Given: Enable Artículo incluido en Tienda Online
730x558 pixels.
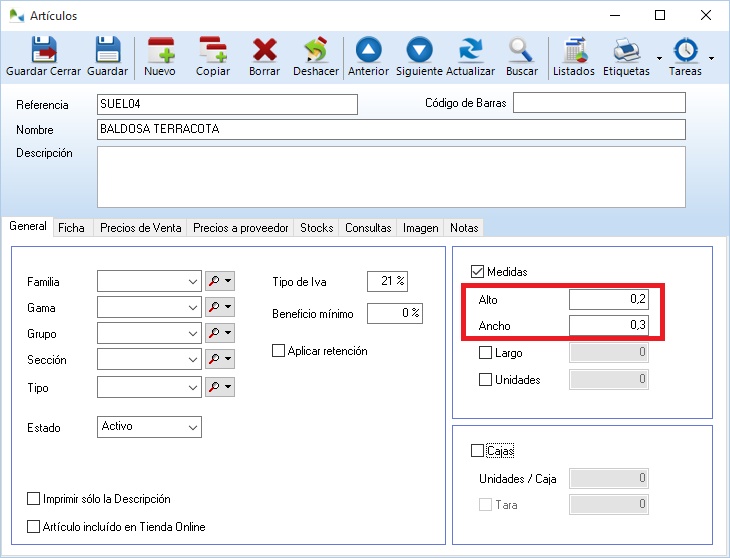Looking at the screenshot, I should 34,526.
